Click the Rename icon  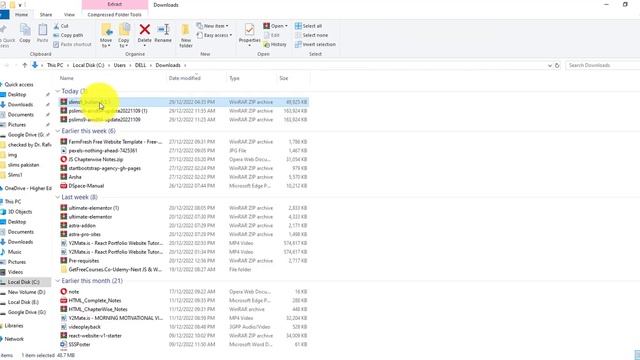pos(163,29)
